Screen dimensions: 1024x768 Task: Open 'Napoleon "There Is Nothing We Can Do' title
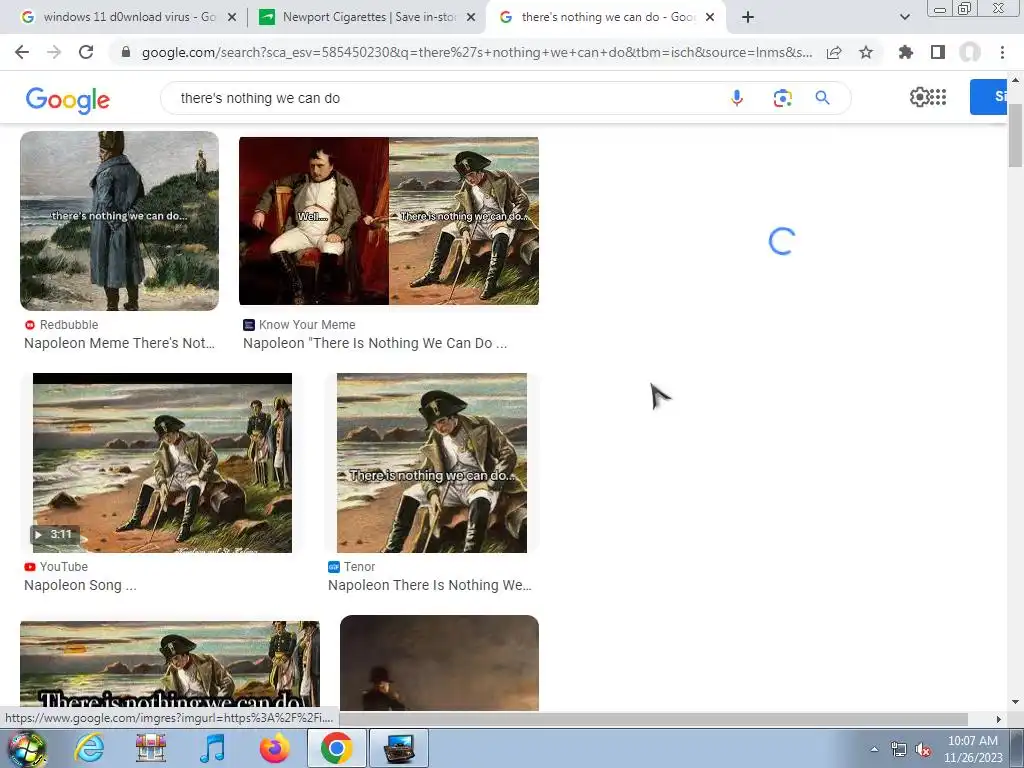(x=375, y=344)
